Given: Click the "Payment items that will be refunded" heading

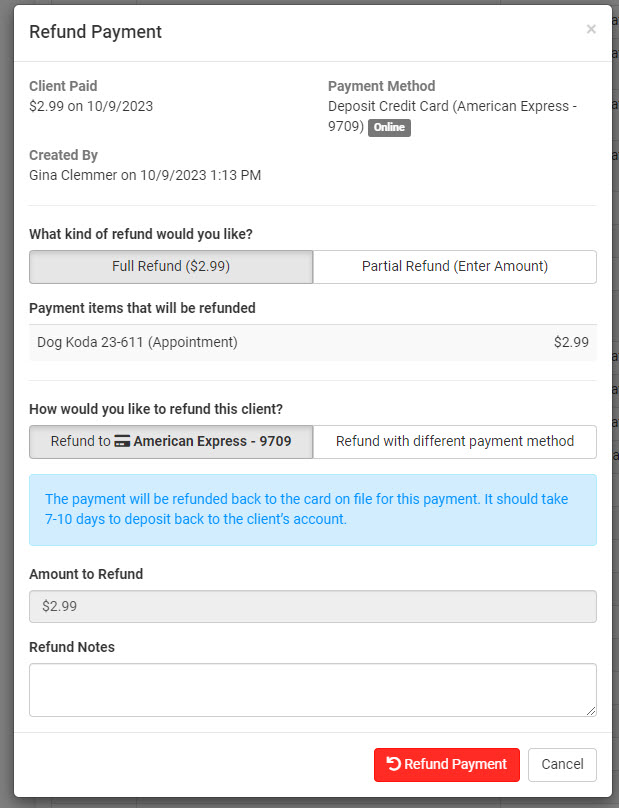Looking at the screenshot, I should click(142, 308).
